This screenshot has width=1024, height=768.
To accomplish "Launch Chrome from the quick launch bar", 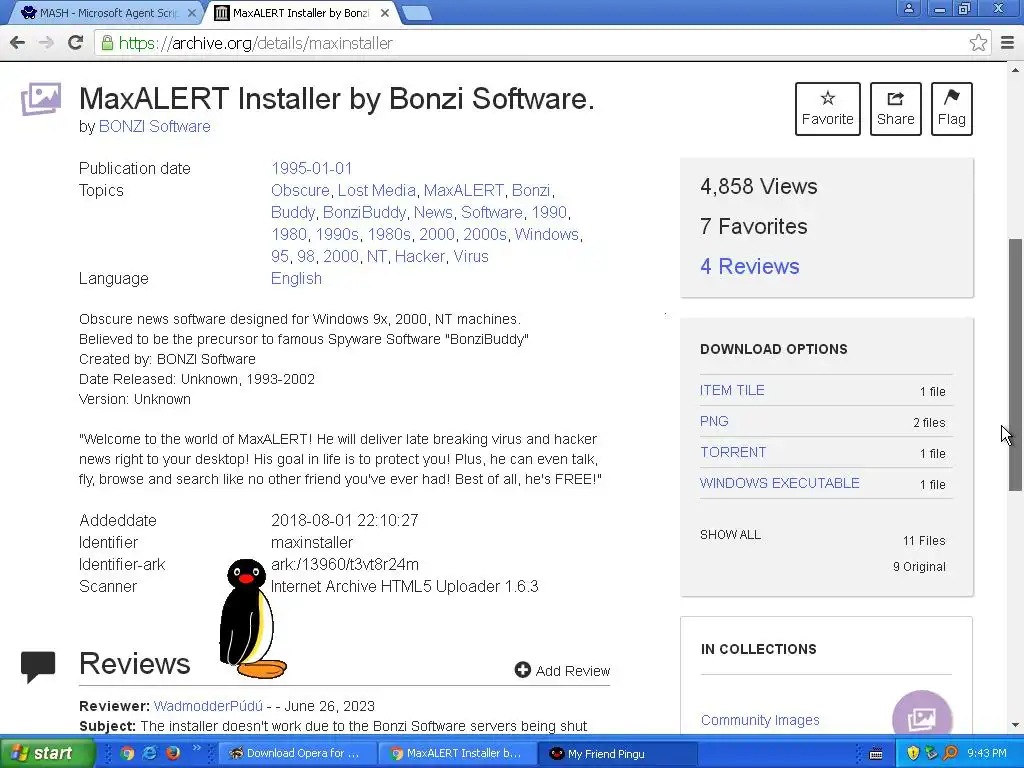I will 127,753.
